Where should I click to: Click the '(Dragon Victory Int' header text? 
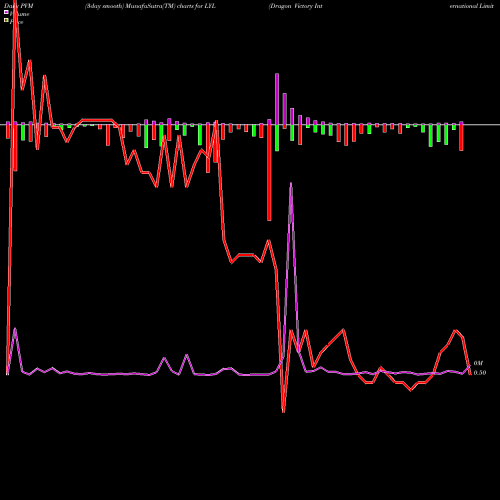295,6
